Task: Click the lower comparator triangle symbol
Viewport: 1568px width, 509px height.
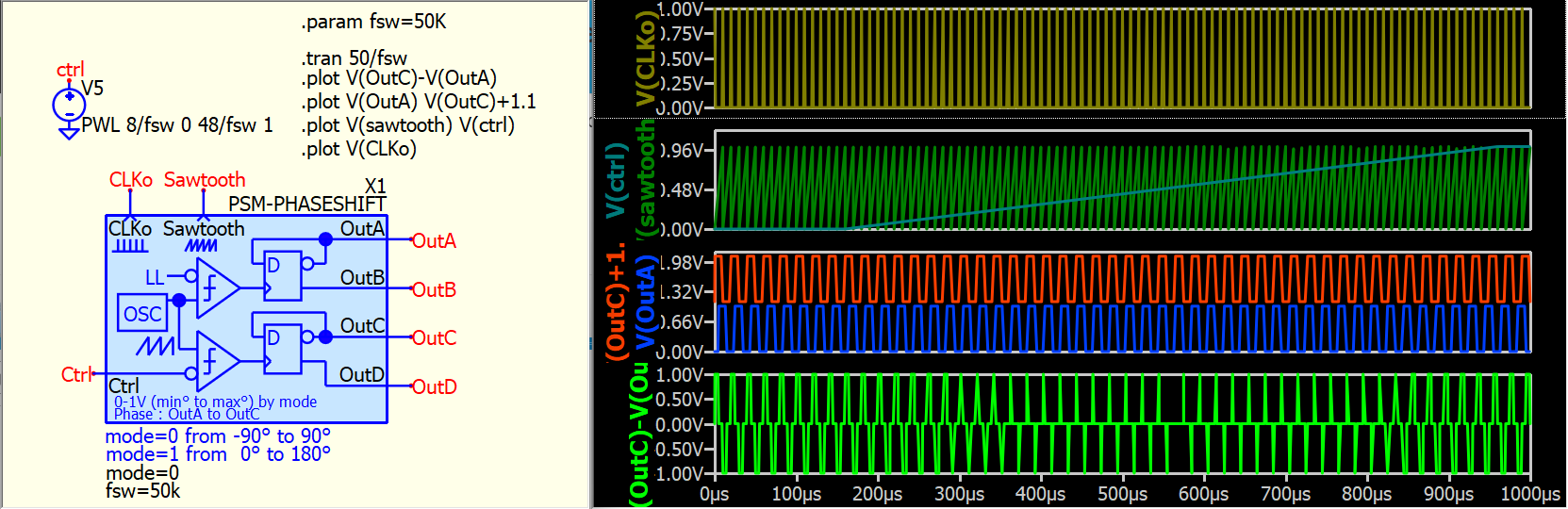Action: tap(217, 360)
